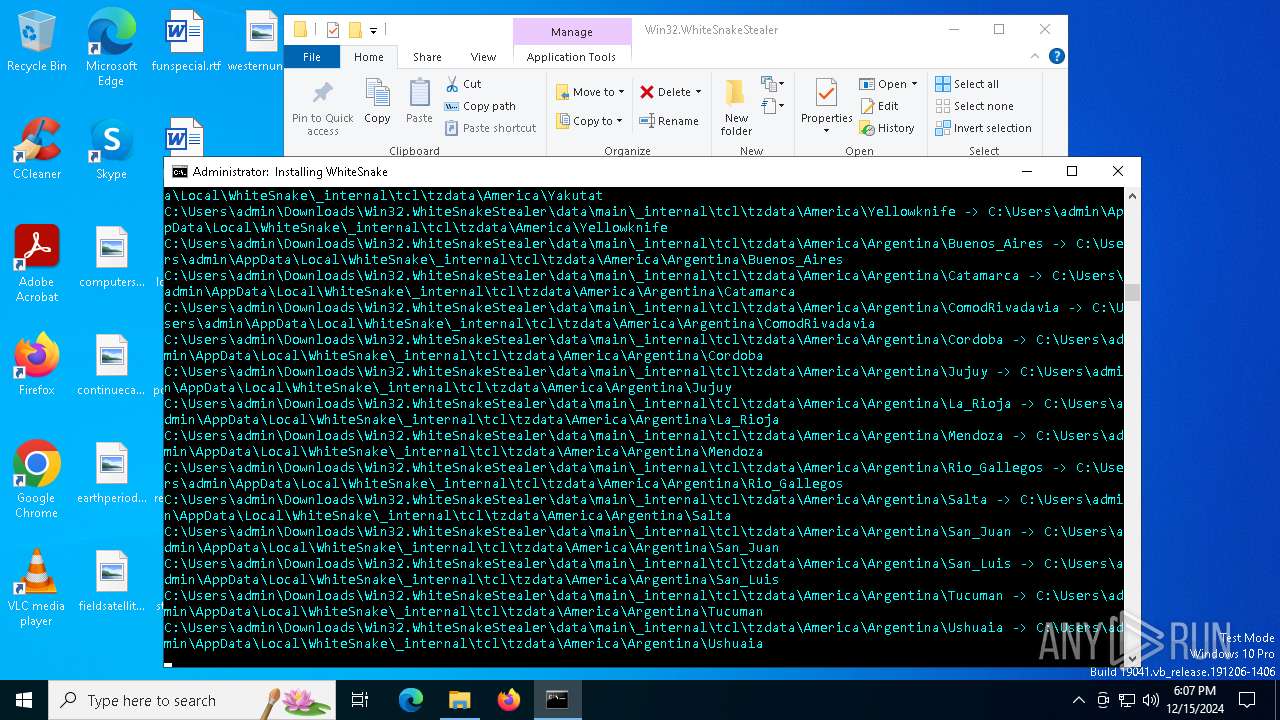Open the File tab
This screenshot has height=720, width=1280.
(x=312, y=57)
